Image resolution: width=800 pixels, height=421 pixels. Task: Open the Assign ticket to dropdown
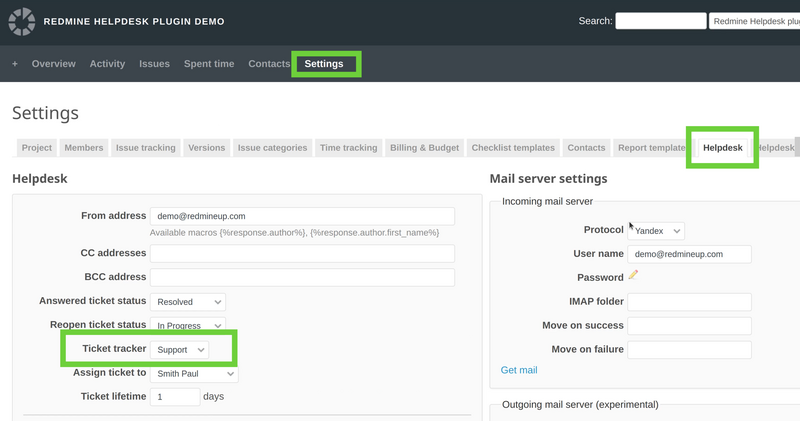194,374
